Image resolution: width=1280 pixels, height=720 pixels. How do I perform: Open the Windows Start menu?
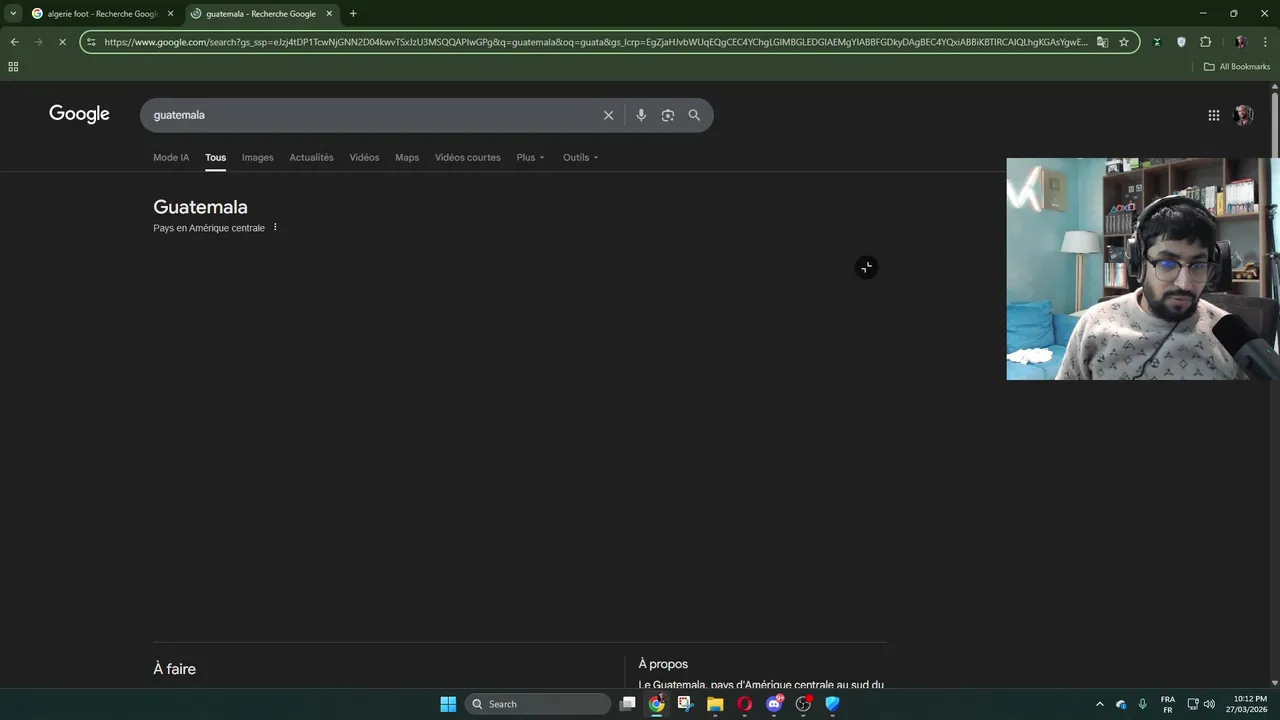[x=448, y=704]
